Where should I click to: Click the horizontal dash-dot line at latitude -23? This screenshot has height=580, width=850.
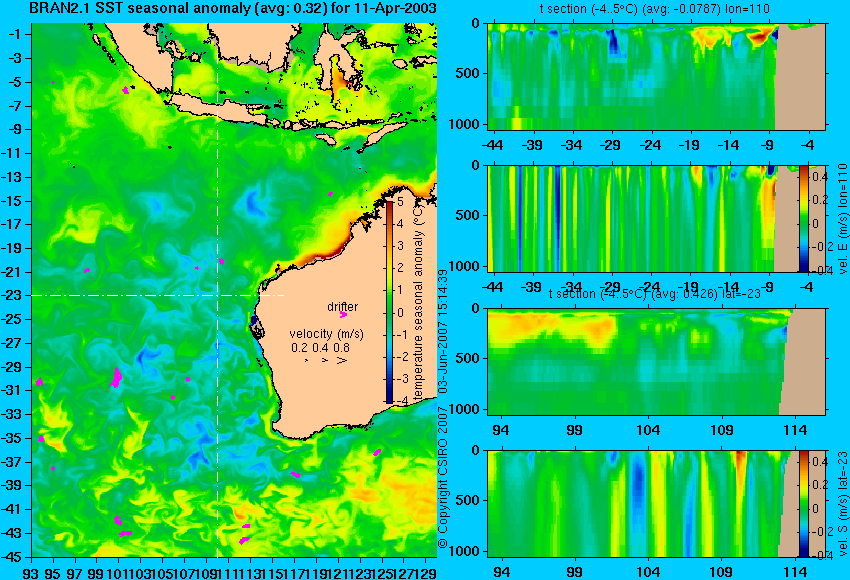tap(158, 295)
